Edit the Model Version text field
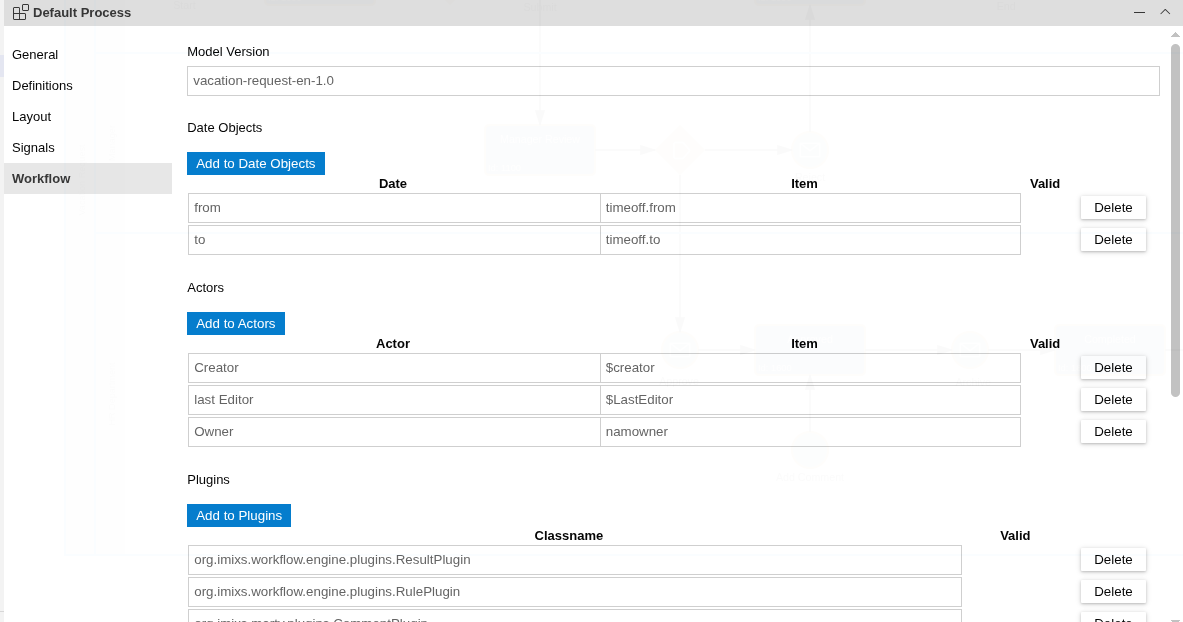1183x622 pixels. click(x=672, y=81)
